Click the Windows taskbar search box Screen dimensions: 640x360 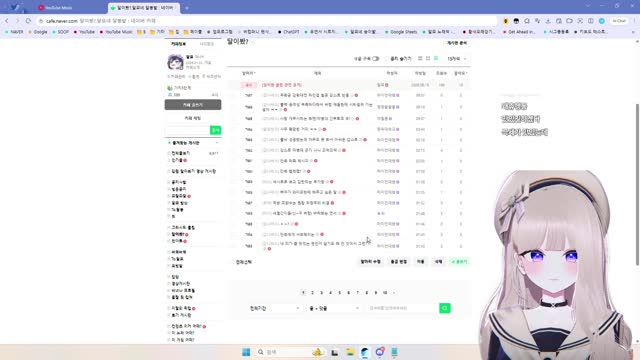coord(290,352)
